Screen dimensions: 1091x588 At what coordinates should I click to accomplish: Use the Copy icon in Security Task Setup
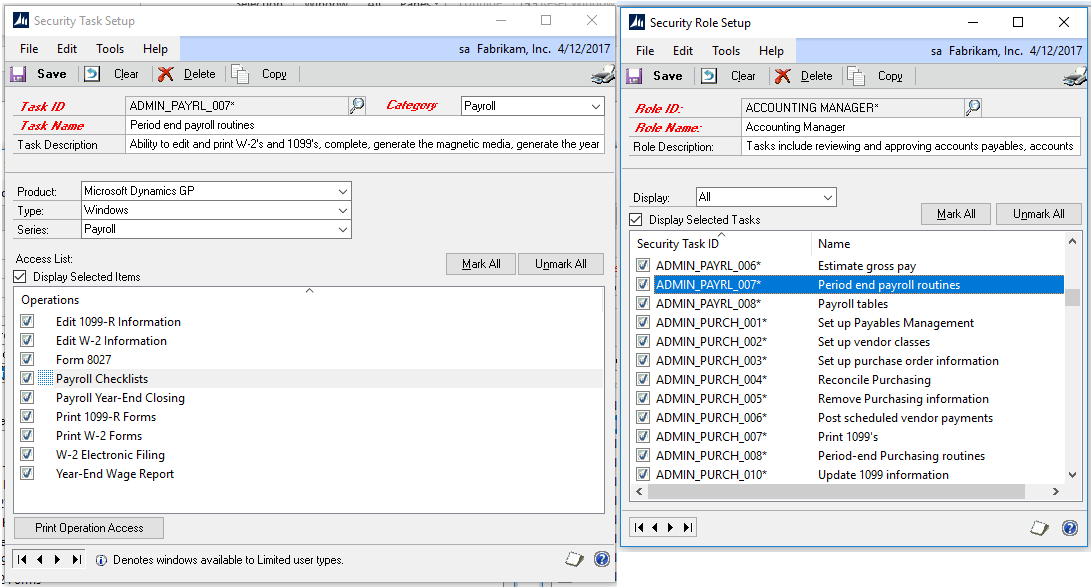[240, 73]
